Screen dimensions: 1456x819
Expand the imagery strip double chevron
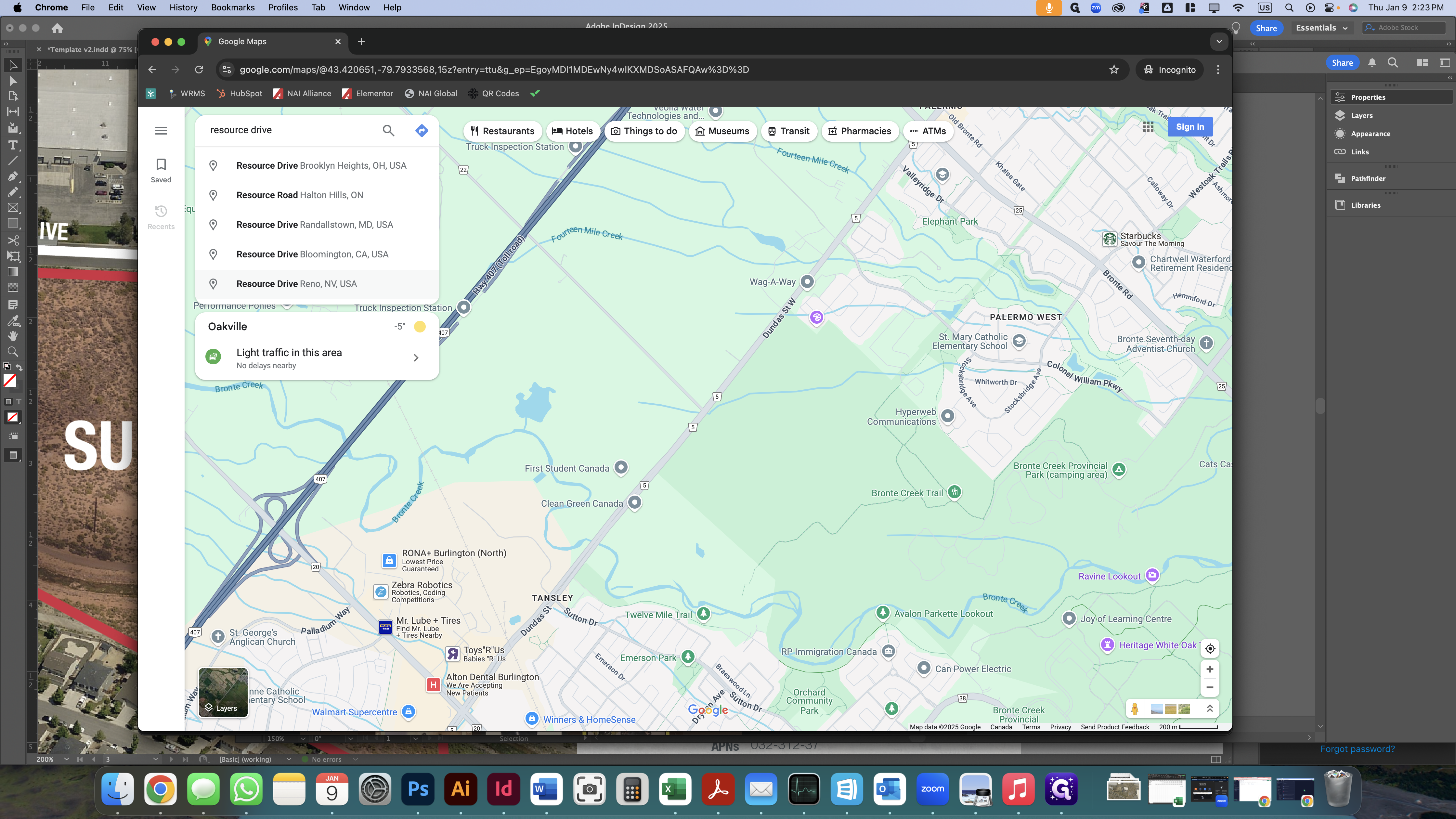tap(1210, 709)
